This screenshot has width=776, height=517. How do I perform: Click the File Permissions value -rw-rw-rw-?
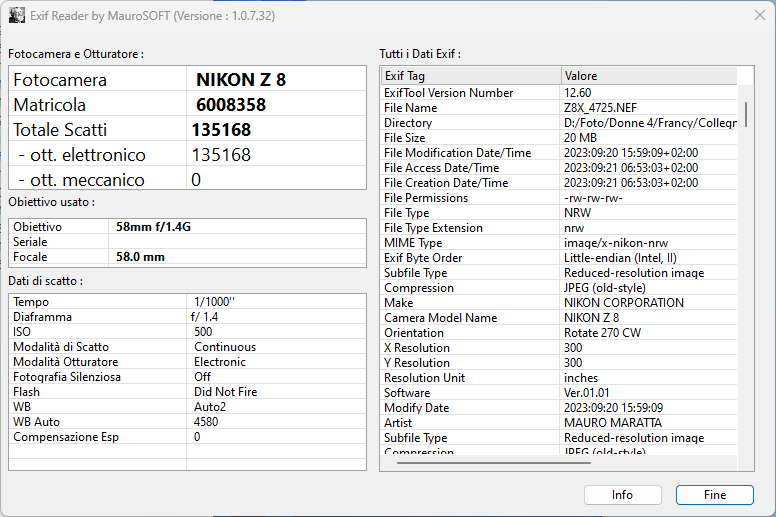593,198
